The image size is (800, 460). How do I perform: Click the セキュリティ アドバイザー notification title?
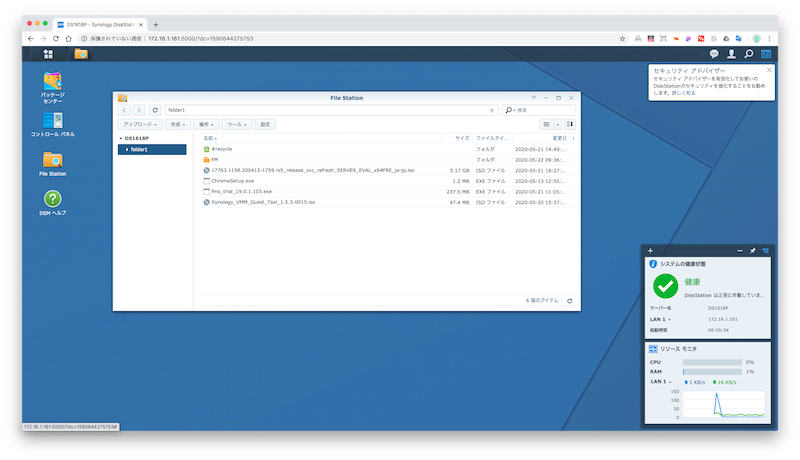tap(689, 71)
